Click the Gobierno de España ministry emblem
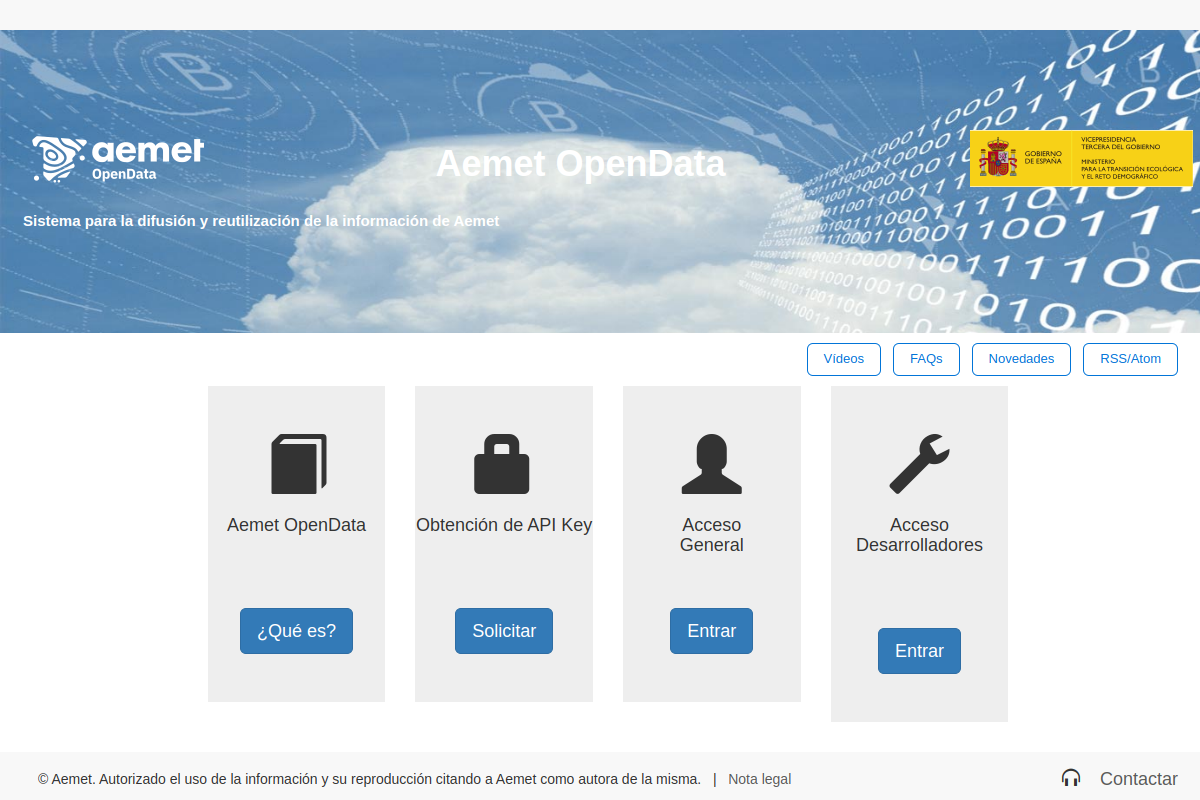The width and height of the screenshot is (1200, 800). tap(1081, 158)
